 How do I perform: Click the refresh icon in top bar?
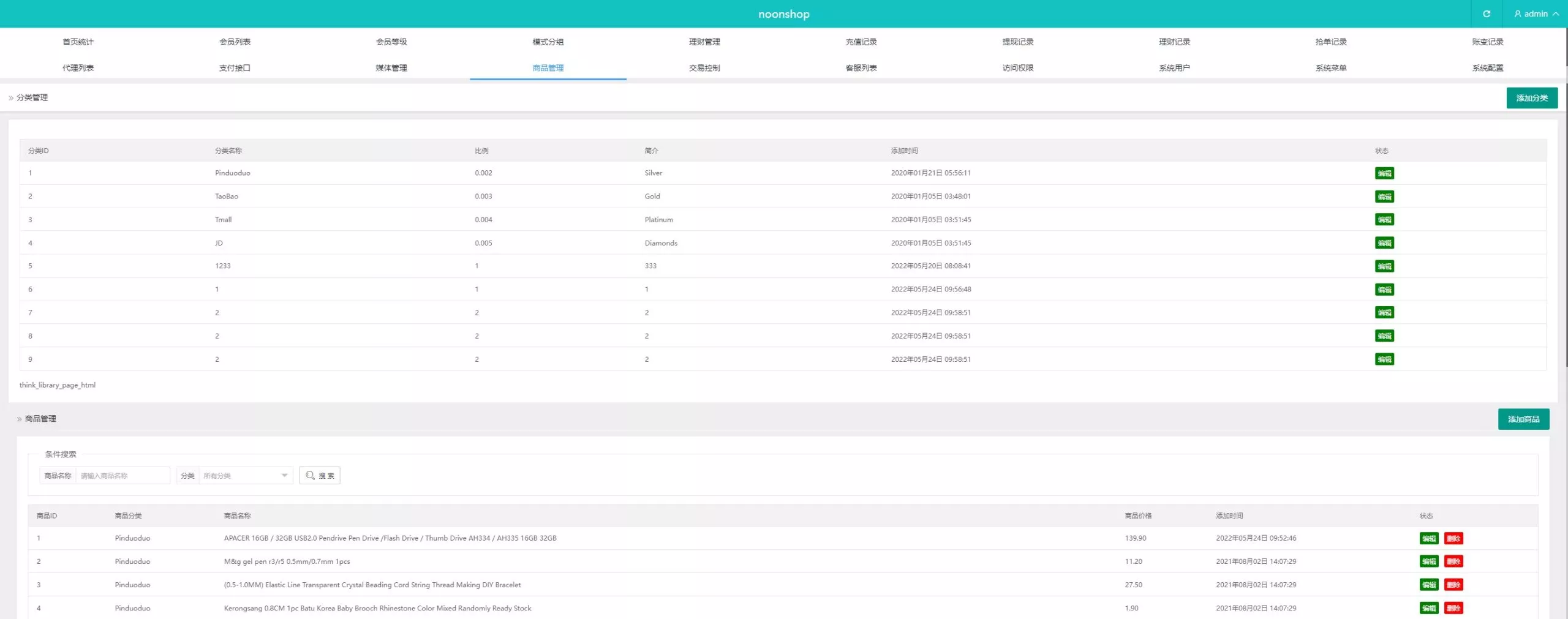pos(1486,13)
